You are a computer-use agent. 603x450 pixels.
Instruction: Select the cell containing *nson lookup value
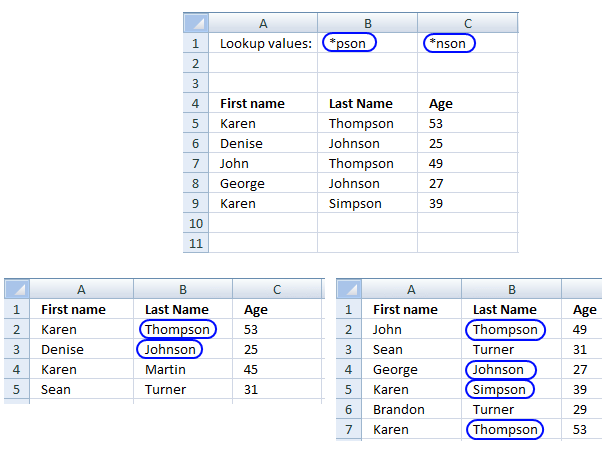pyautogui.click(x=468, y=43)
